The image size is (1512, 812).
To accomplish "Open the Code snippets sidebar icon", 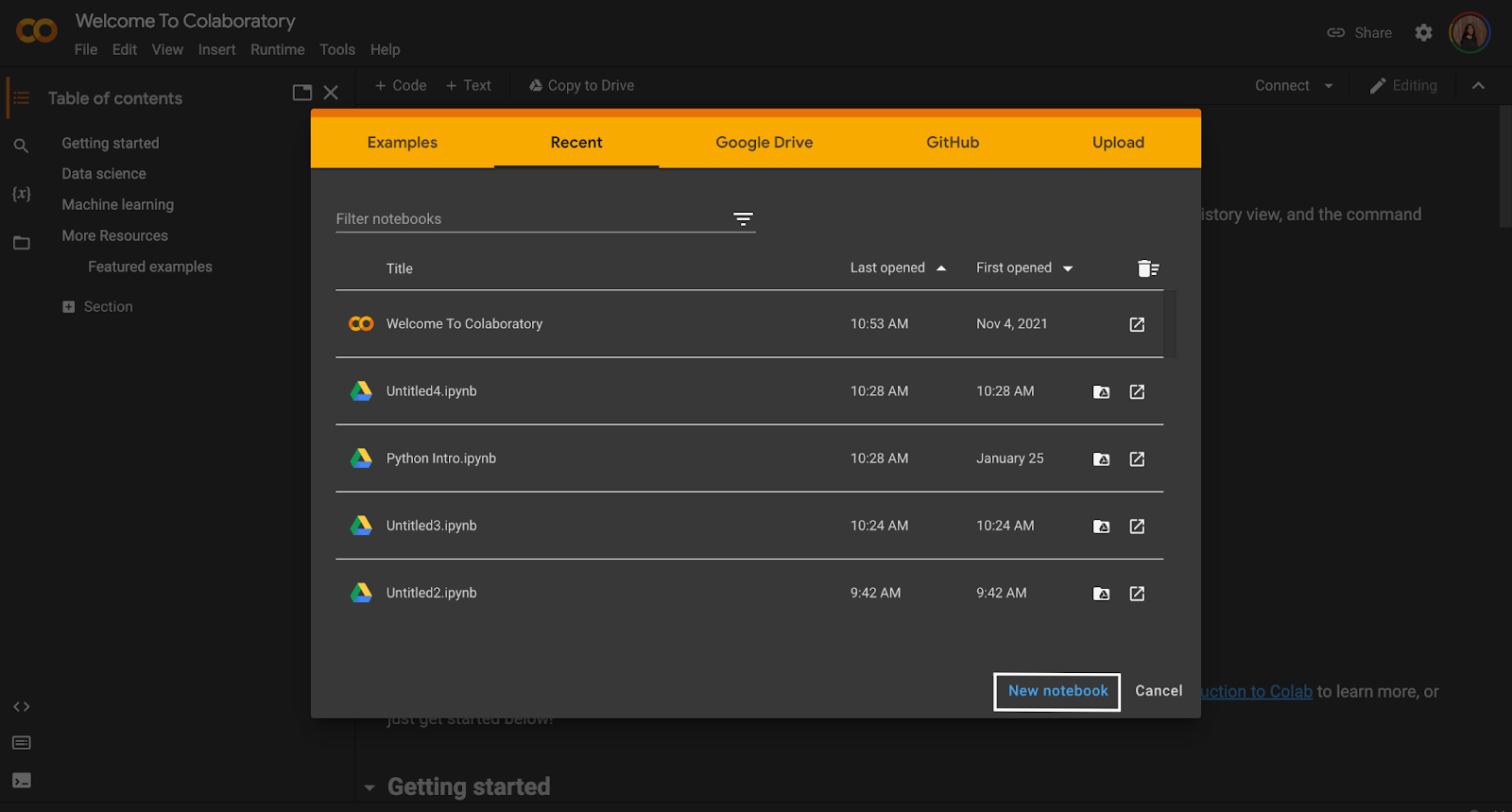I will point(22,707).
